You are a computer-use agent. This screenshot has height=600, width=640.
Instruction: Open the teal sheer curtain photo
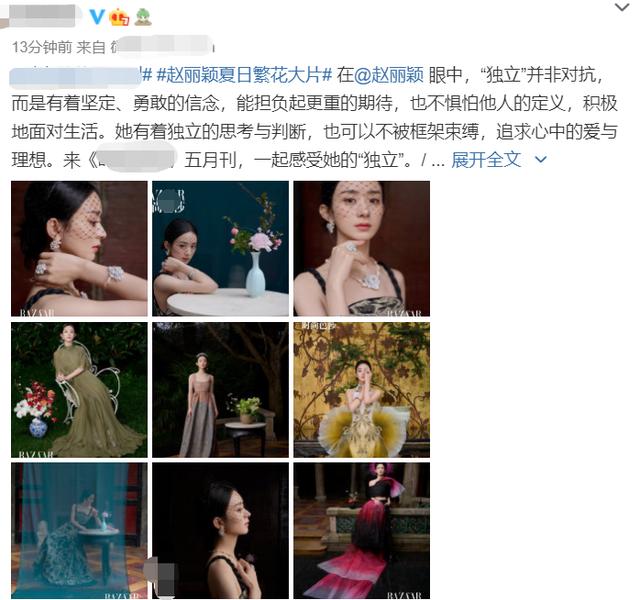click(79, 531)
